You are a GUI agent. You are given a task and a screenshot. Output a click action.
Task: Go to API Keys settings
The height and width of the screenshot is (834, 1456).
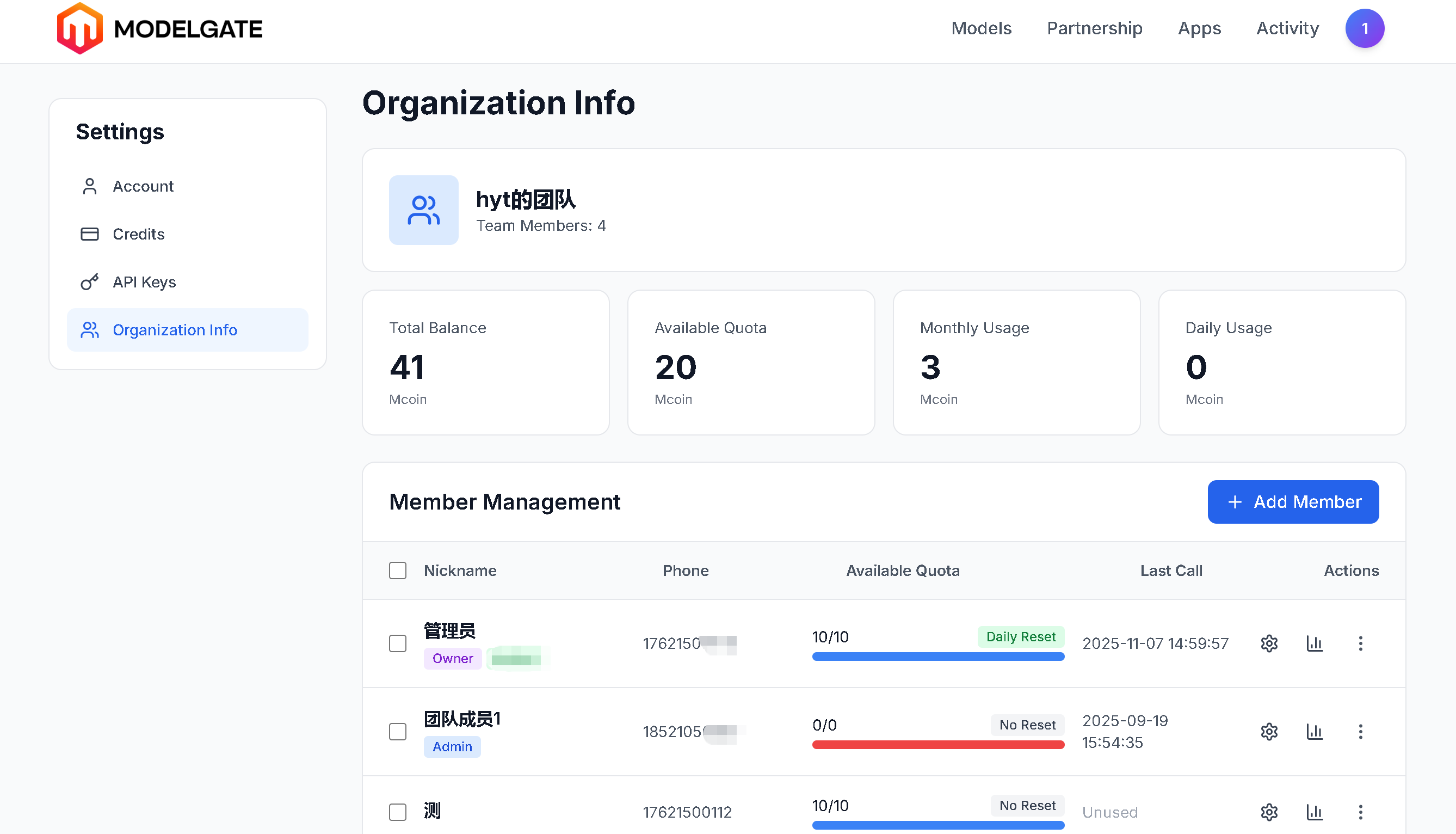click(144, 282)
